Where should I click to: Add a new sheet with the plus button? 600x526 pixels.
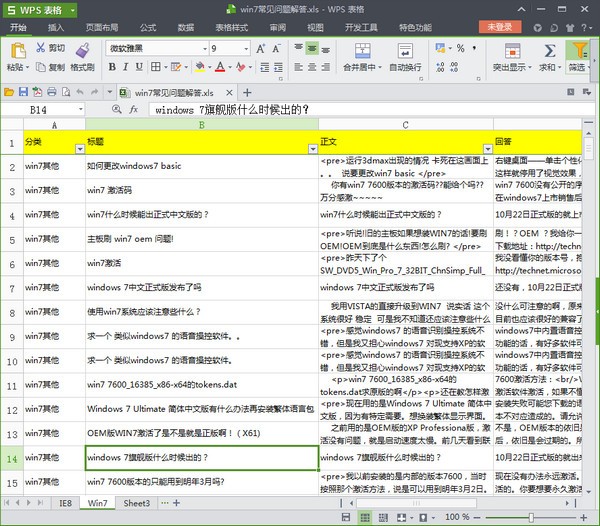click(x=176, y=503)
